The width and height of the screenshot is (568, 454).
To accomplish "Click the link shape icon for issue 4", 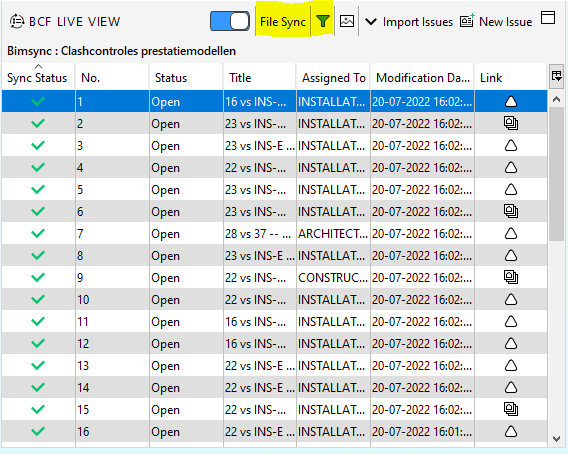I will tap(511, 168).
